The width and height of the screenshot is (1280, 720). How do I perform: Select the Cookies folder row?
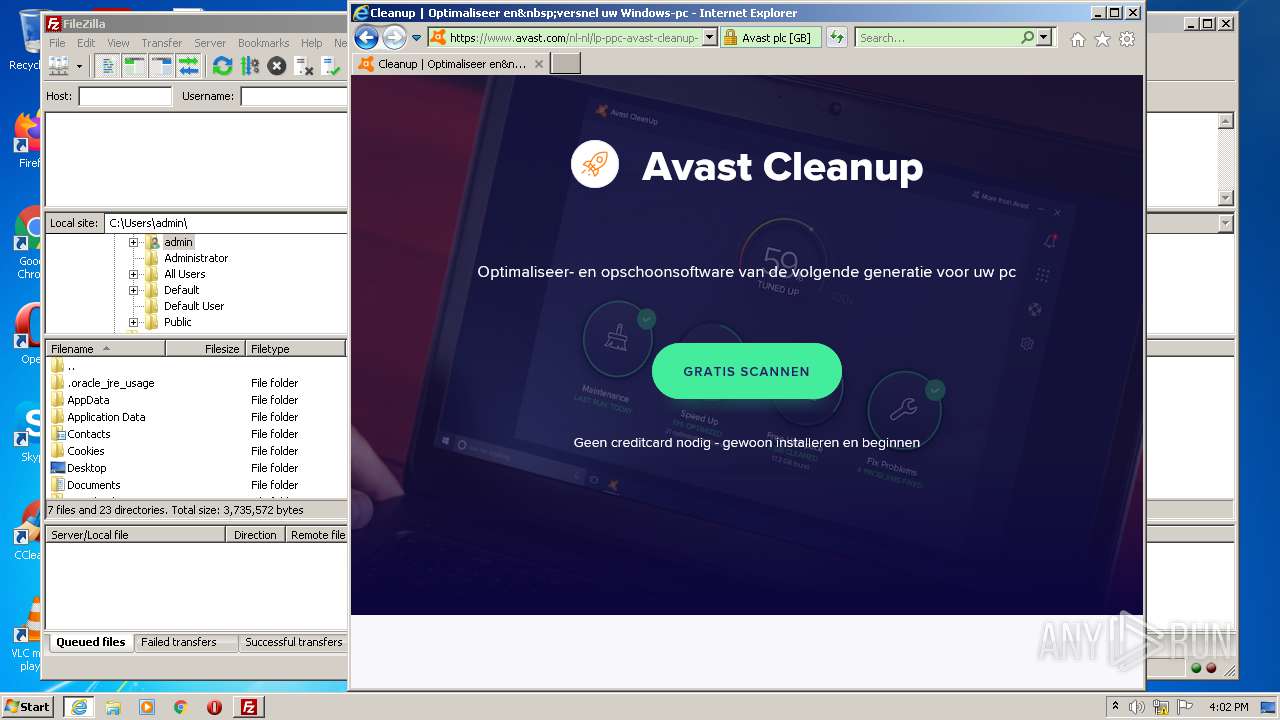click(x=196, y=451)
